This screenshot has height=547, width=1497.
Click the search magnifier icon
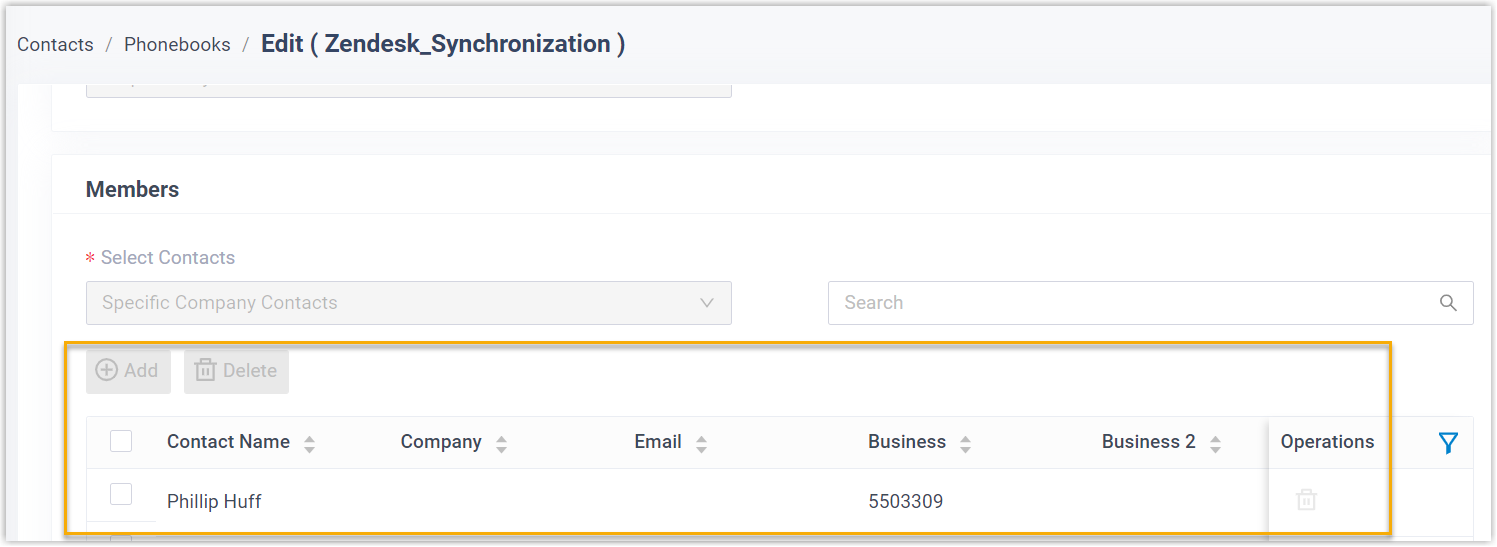click(1448, 303)
